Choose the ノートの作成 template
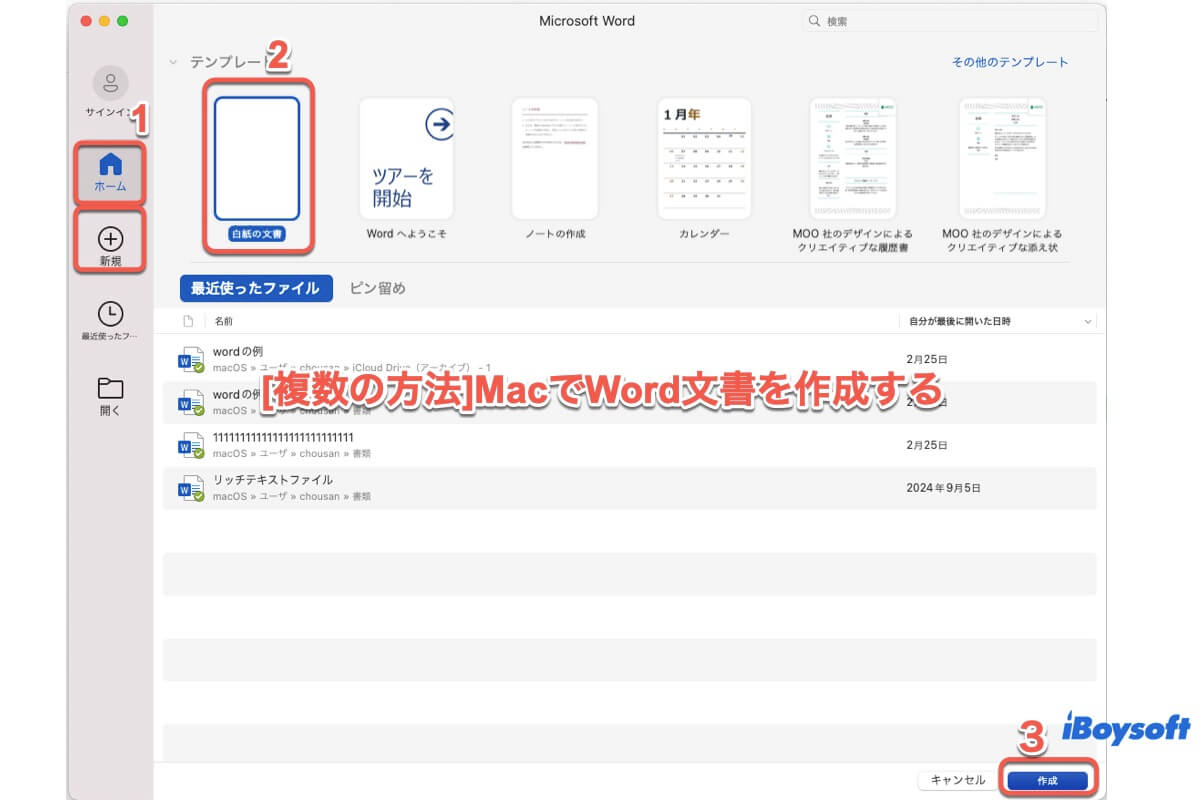1200x800 pixels. (x=554, y=160)
